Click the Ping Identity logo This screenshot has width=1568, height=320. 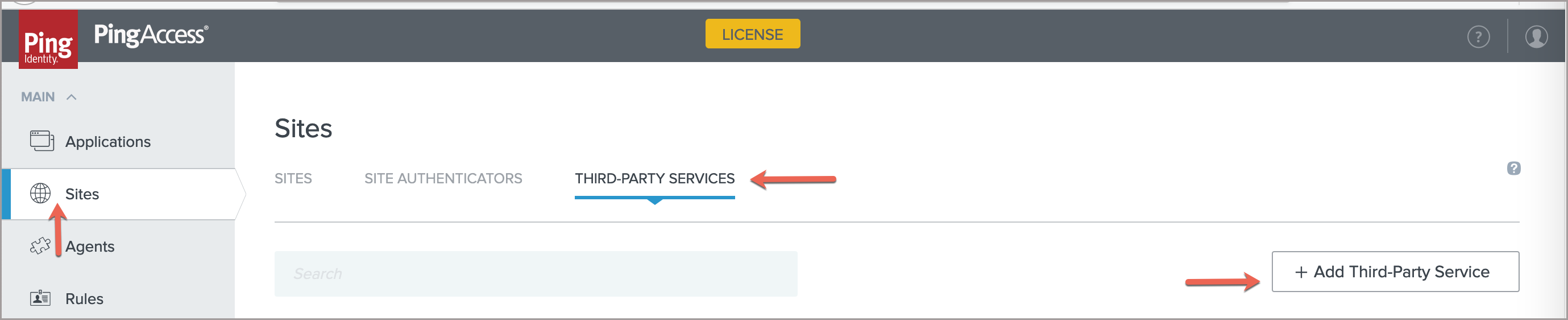click(x=48, y=40)
